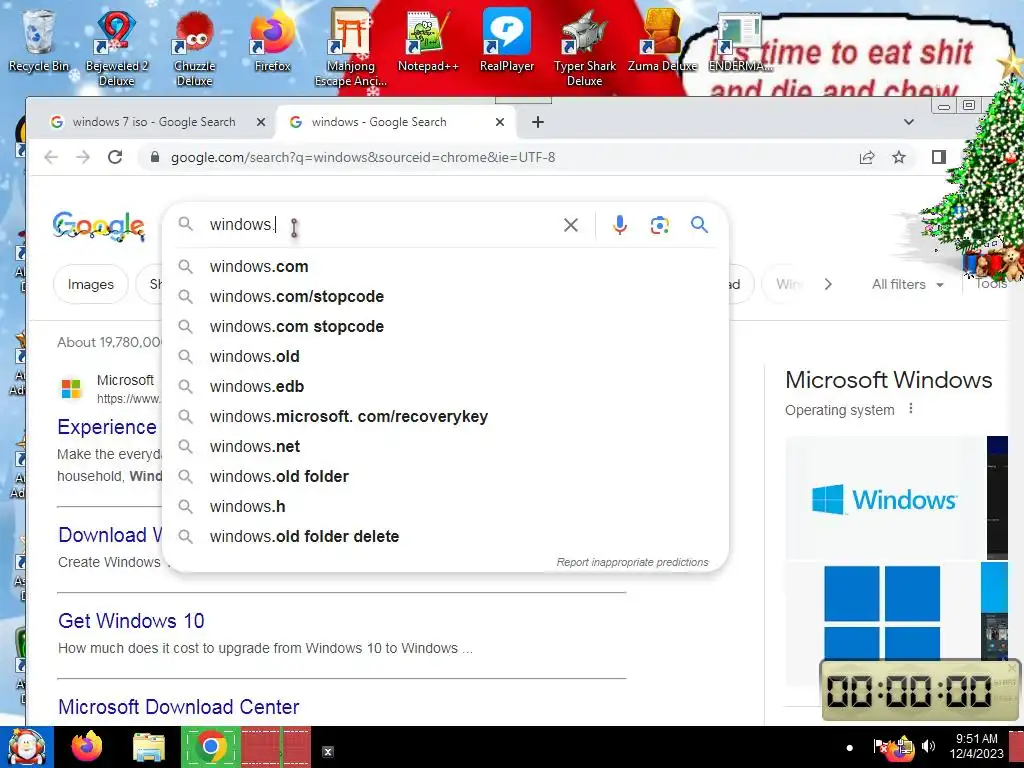Select the 'windows.old folder' suggestion

pyautogui.click(x=445, y=477)
